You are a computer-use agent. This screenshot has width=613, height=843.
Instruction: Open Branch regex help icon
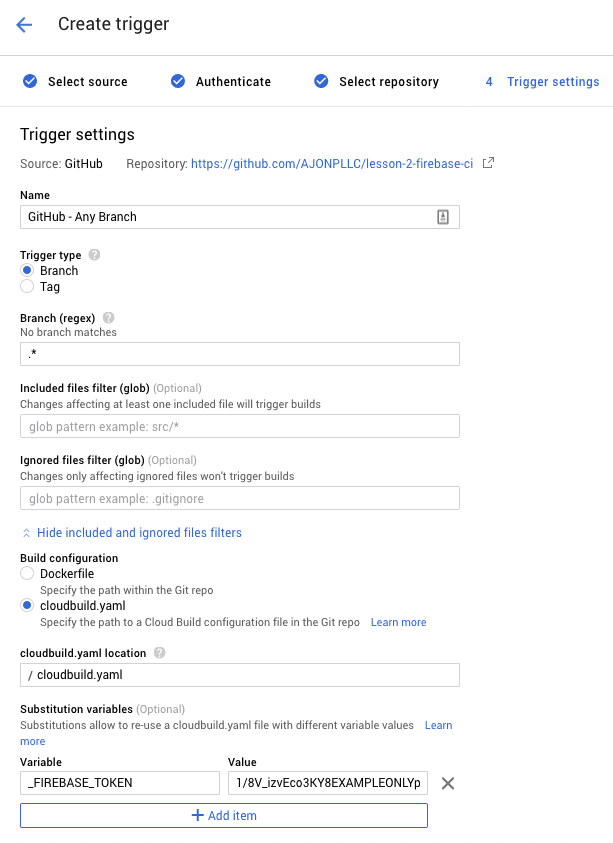(x=108, y=318)
